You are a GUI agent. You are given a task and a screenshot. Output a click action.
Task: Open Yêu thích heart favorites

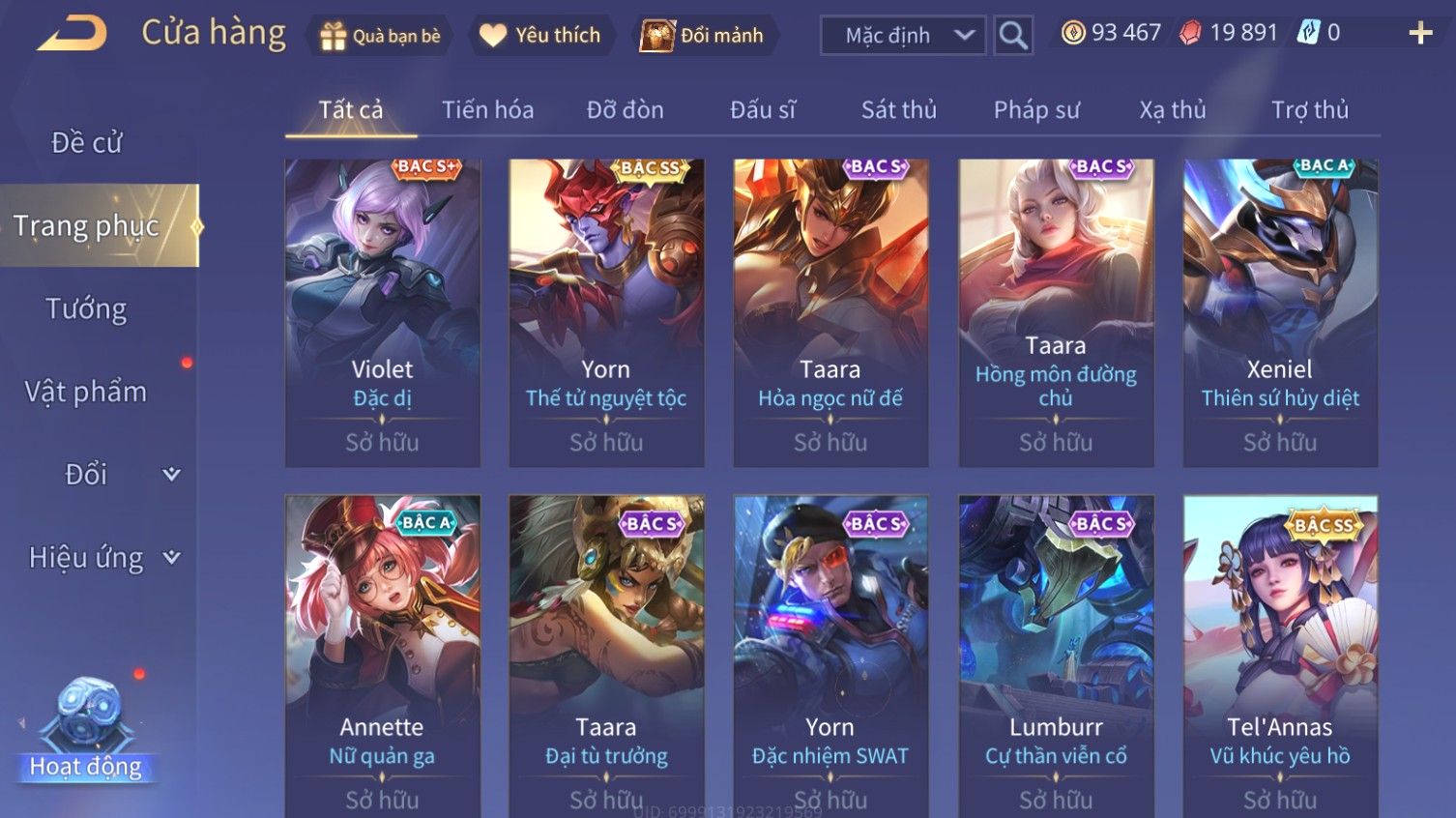pos(493,36)
